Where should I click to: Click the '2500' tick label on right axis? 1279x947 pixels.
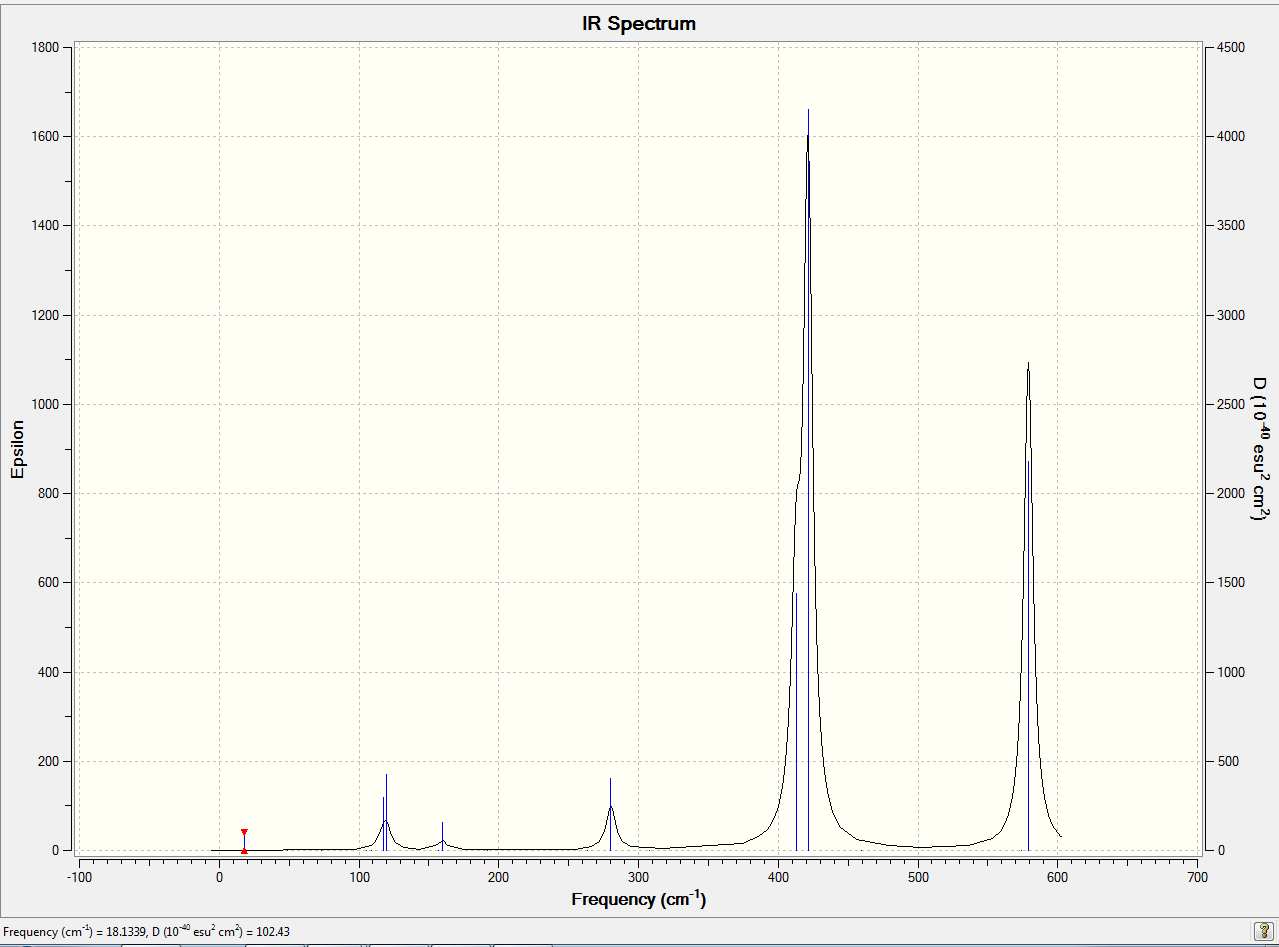(x=1231, y=404)
